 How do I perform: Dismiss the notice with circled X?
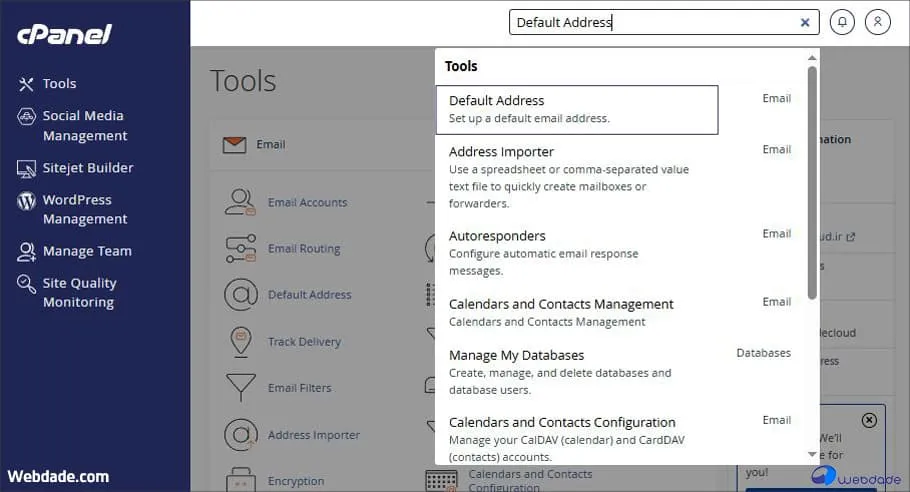[x=869, y=420]
